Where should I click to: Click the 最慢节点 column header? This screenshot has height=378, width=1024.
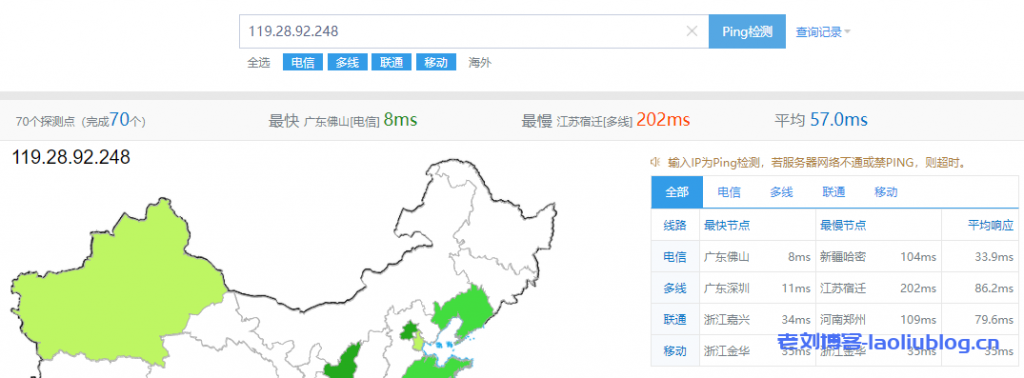(843, 225)
